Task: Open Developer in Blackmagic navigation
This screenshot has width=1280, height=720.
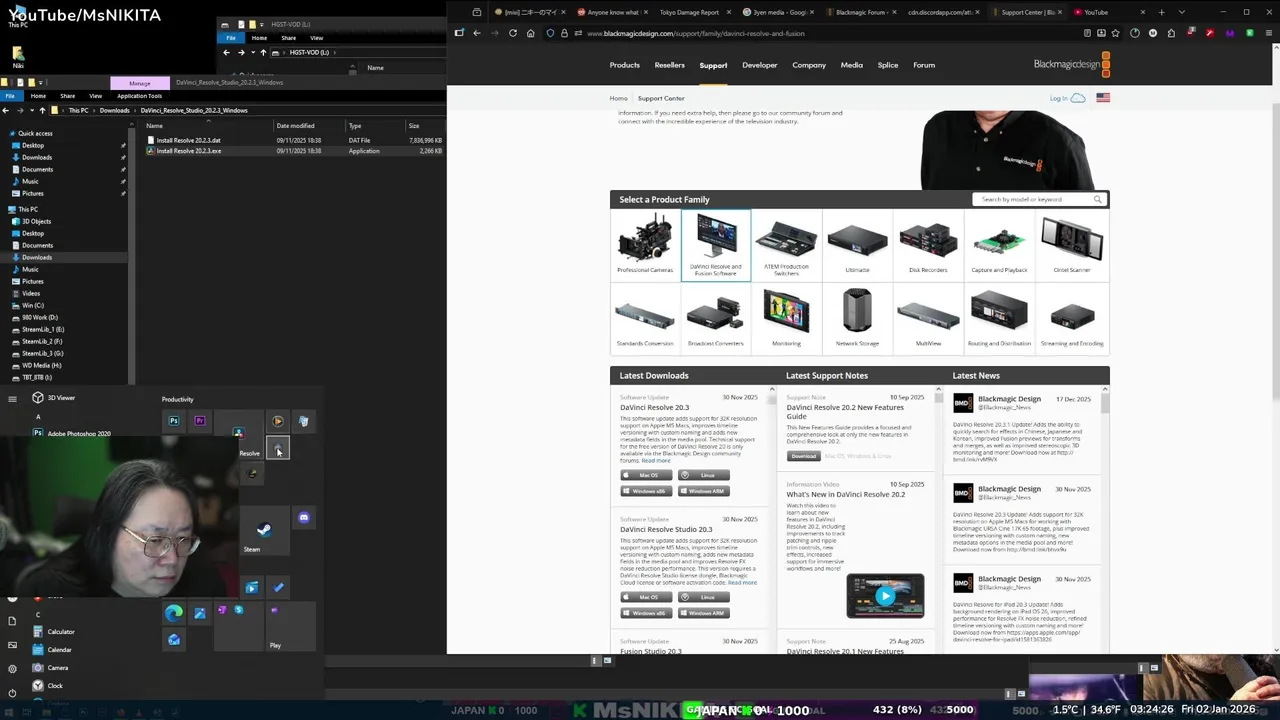Action: (760, 65)
